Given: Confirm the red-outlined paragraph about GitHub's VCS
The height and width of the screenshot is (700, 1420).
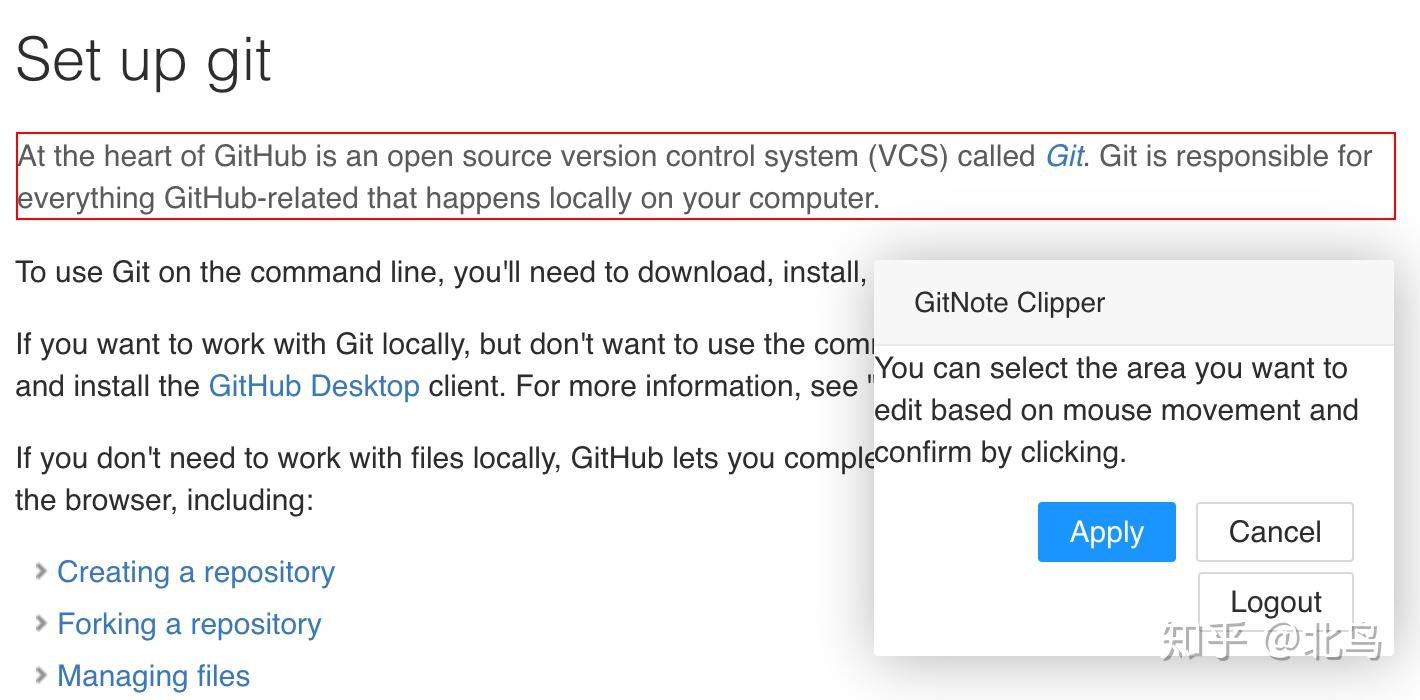Looking at the screenshot, I should click(x=600, y=177).
